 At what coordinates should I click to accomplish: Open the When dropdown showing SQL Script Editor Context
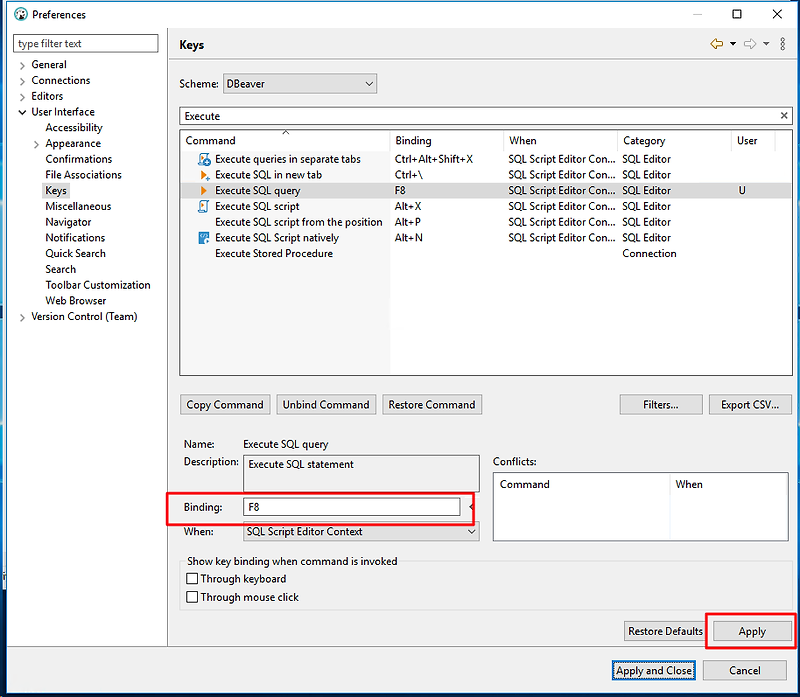(470, 531)
